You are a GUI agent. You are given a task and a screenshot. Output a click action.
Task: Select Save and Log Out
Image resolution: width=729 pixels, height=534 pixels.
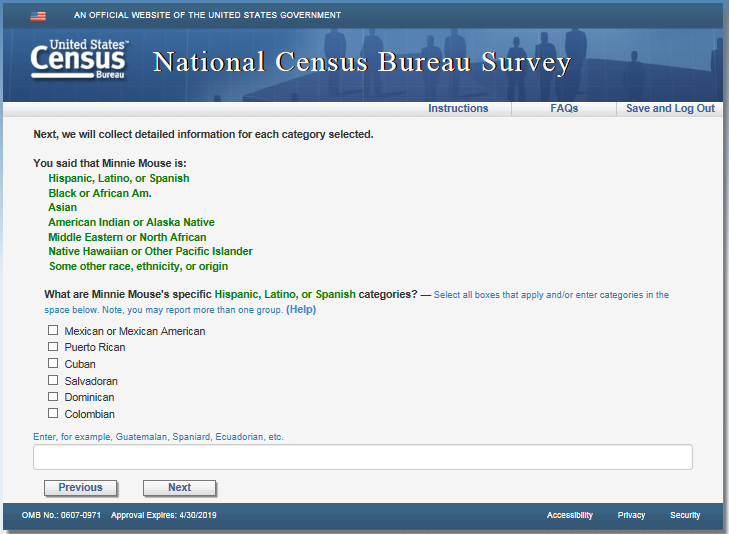click(670, 109)
